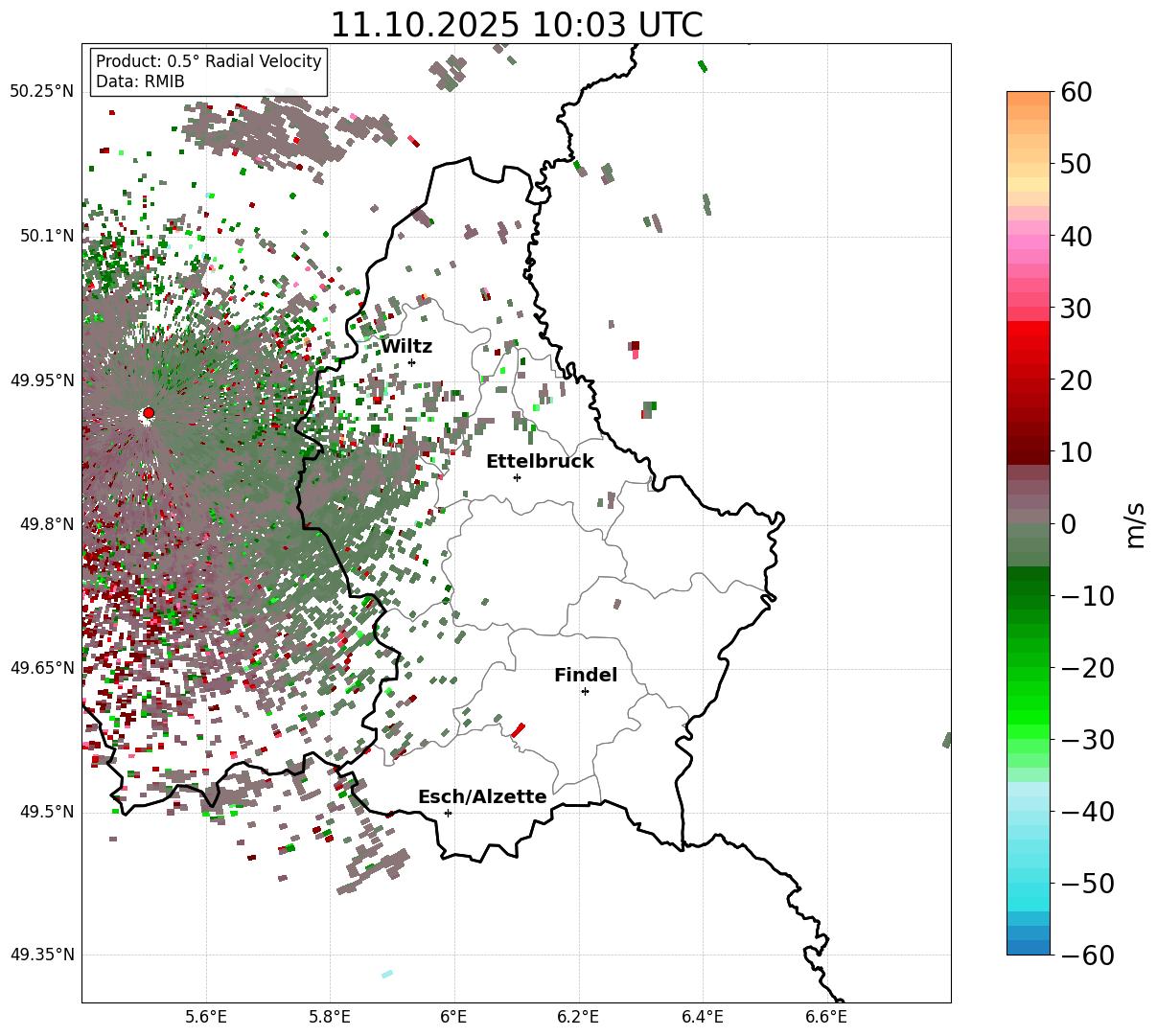The image size is (1157, 1036).
Task: Click the latitude label 49.8°N
Action: [46, 524]
